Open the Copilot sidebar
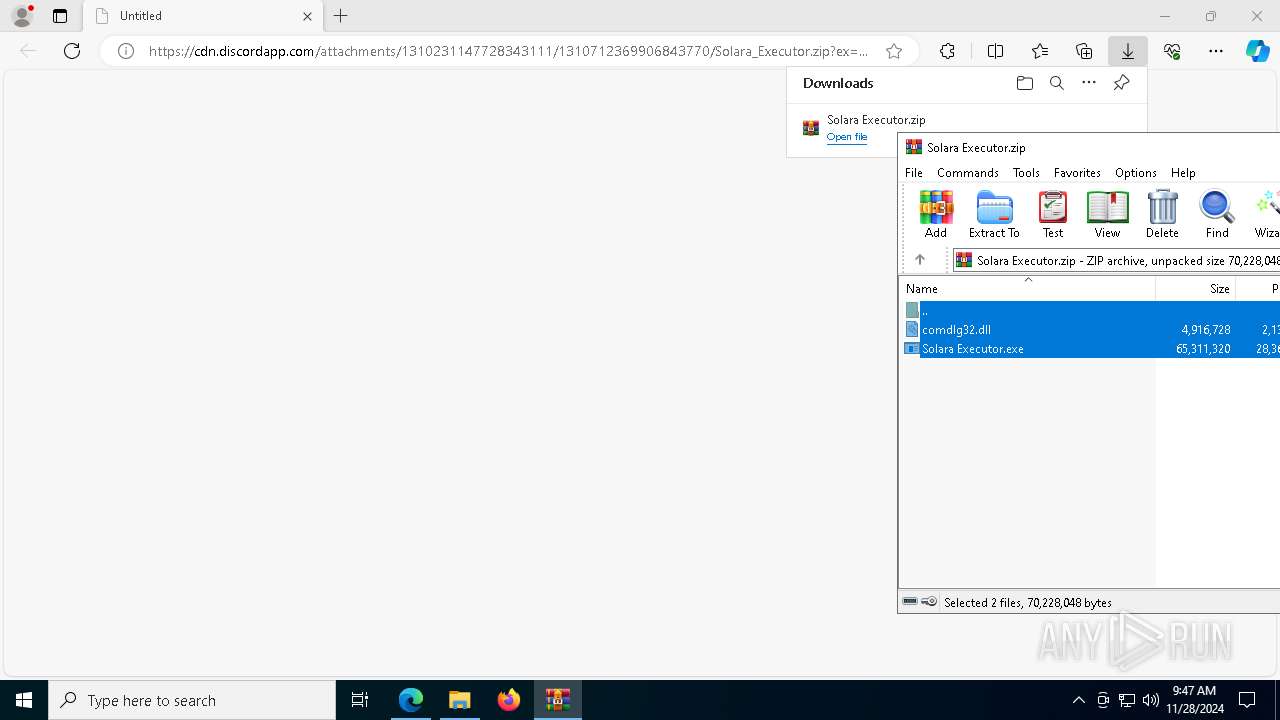The height and width of the screenshot is (720, 1280). point(1258,51)
